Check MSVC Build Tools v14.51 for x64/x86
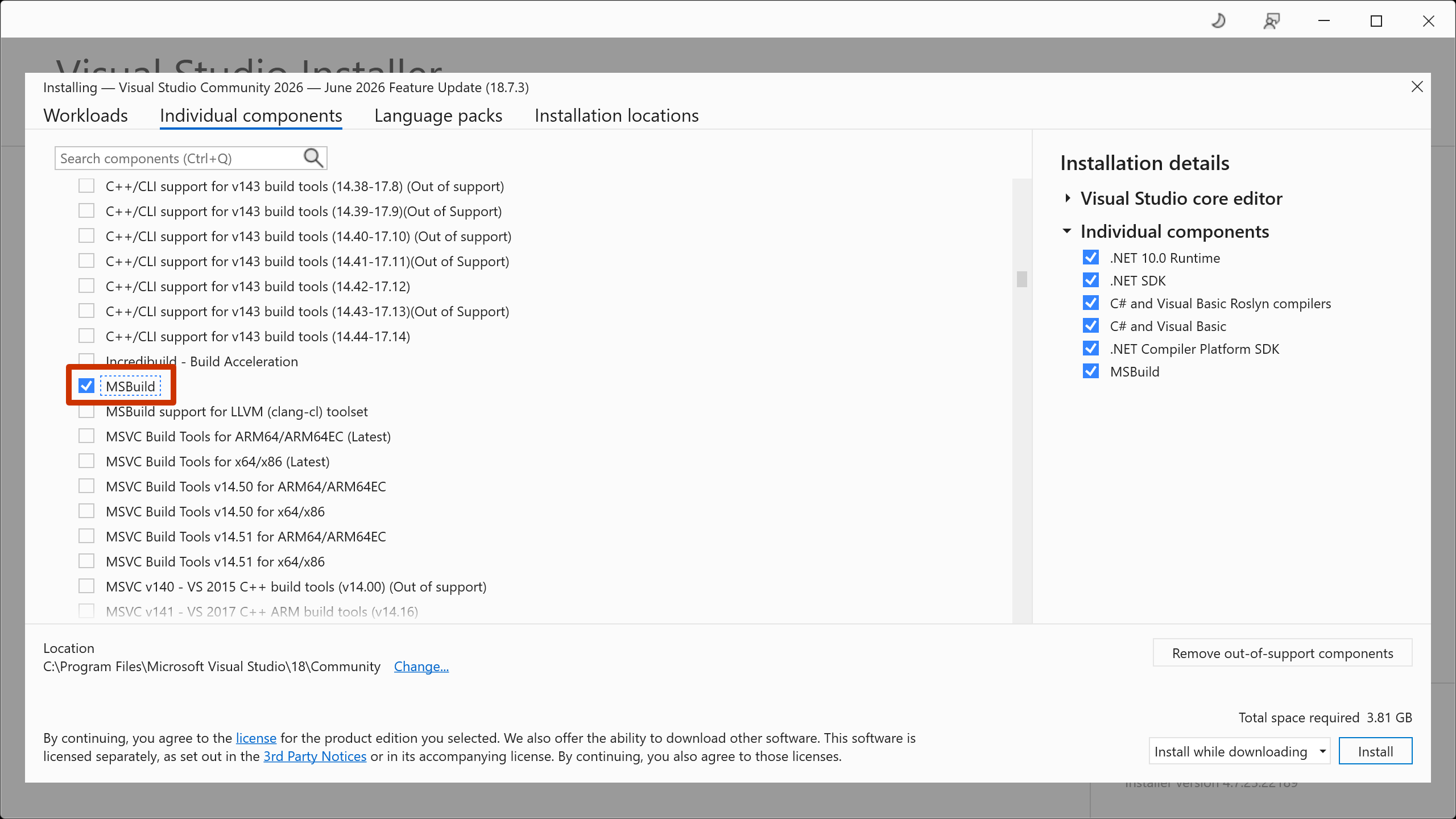This screenshot has width=1456, height=819. pyautogui.click(x=86, y=561)
